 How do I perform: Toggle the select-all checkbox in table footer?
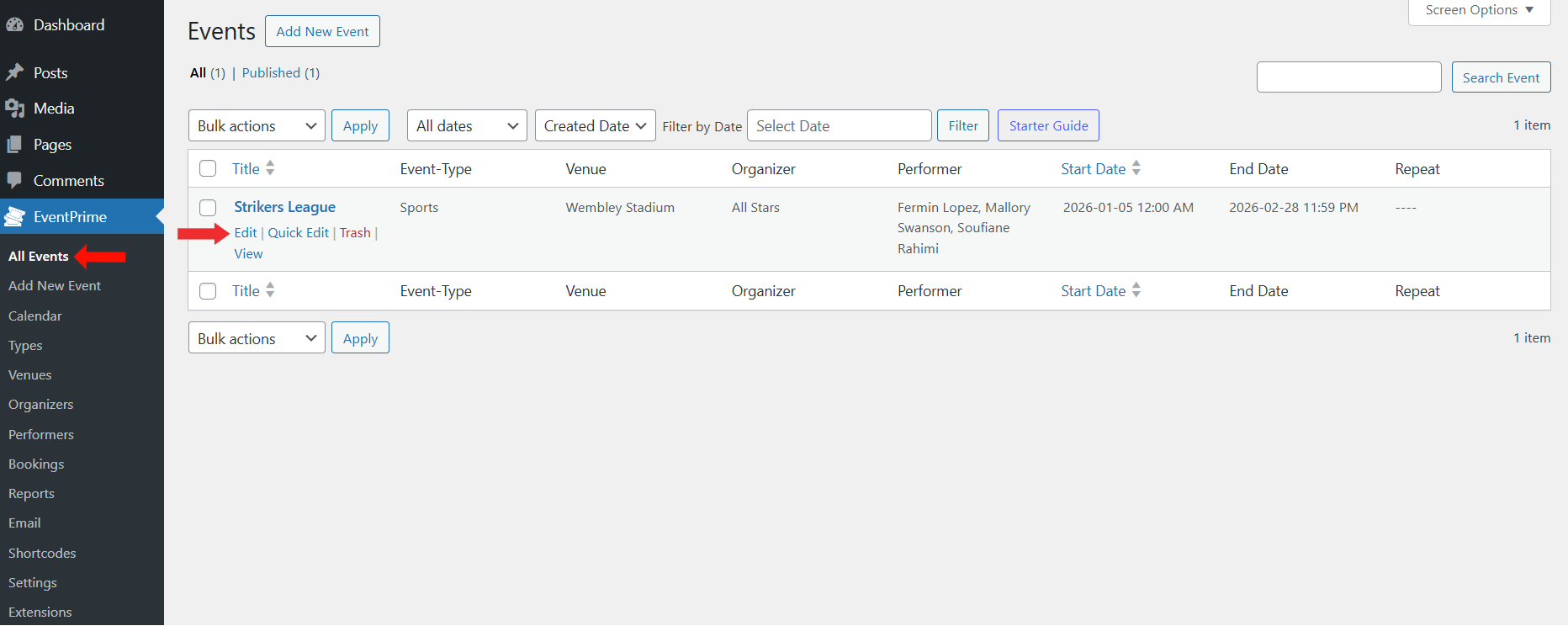pos(208,291)
